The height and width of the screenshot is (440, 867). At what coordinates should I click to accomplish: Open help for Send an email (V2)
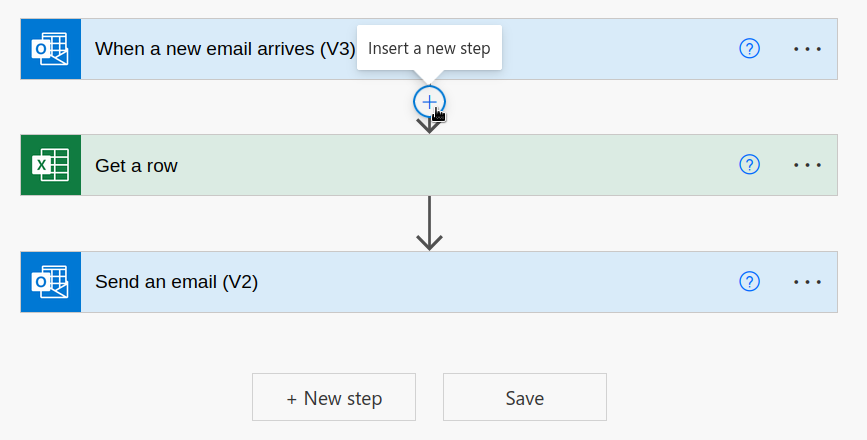pyautogui.click(x=749, y=281)
